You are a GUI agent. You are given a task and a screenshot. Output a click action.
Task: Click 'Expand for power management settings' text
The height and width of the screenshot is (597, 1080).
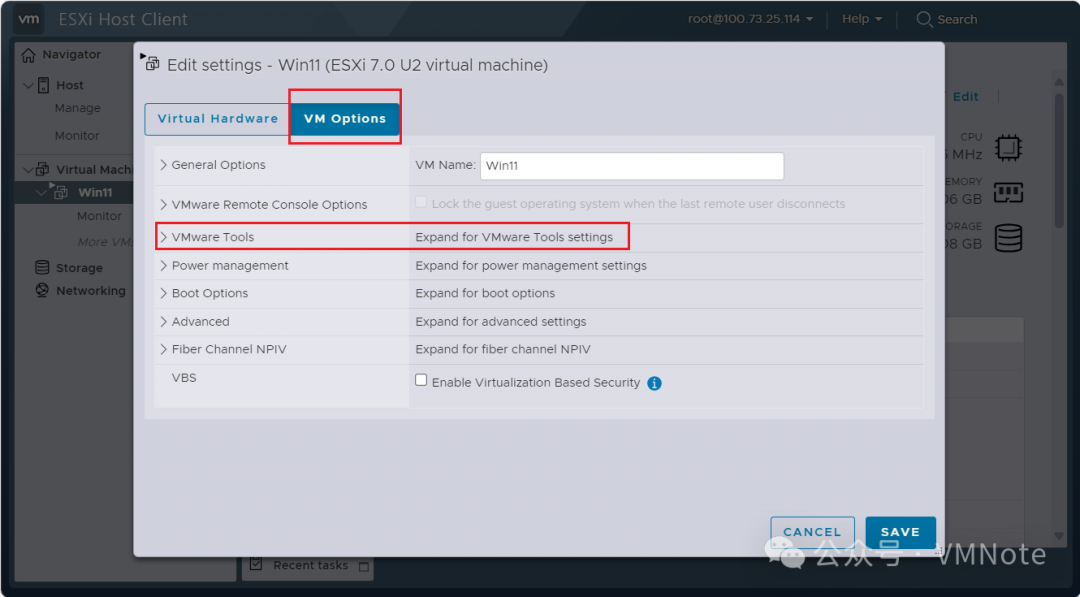[530, 265]
